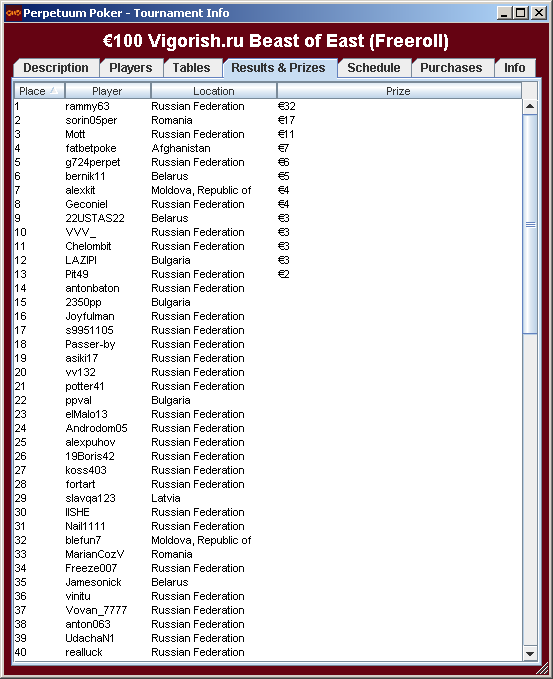Select player alexpuhov
The image size is (553, 679).
[90, 443]
